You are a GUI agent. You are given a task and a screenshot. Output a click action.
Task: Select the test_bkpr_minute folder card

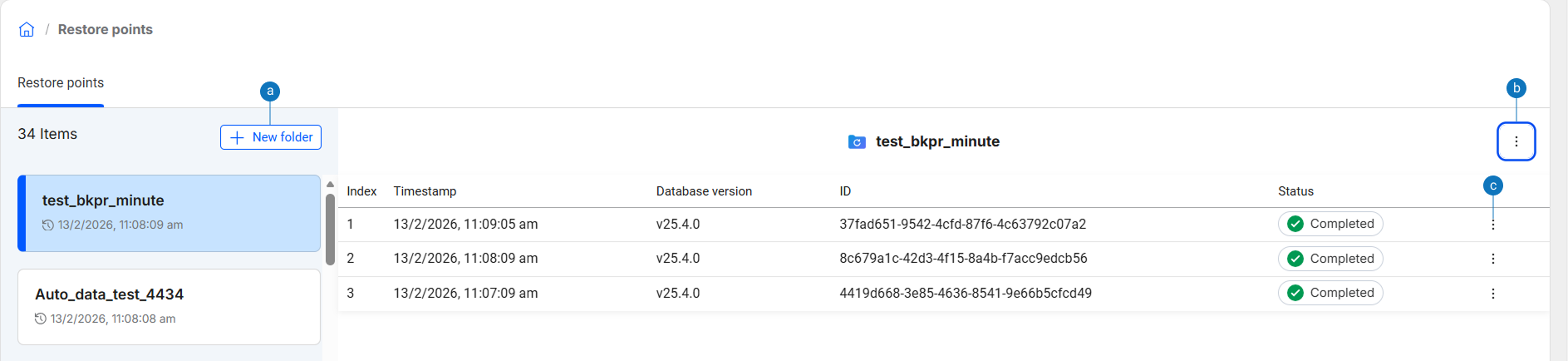169,213
